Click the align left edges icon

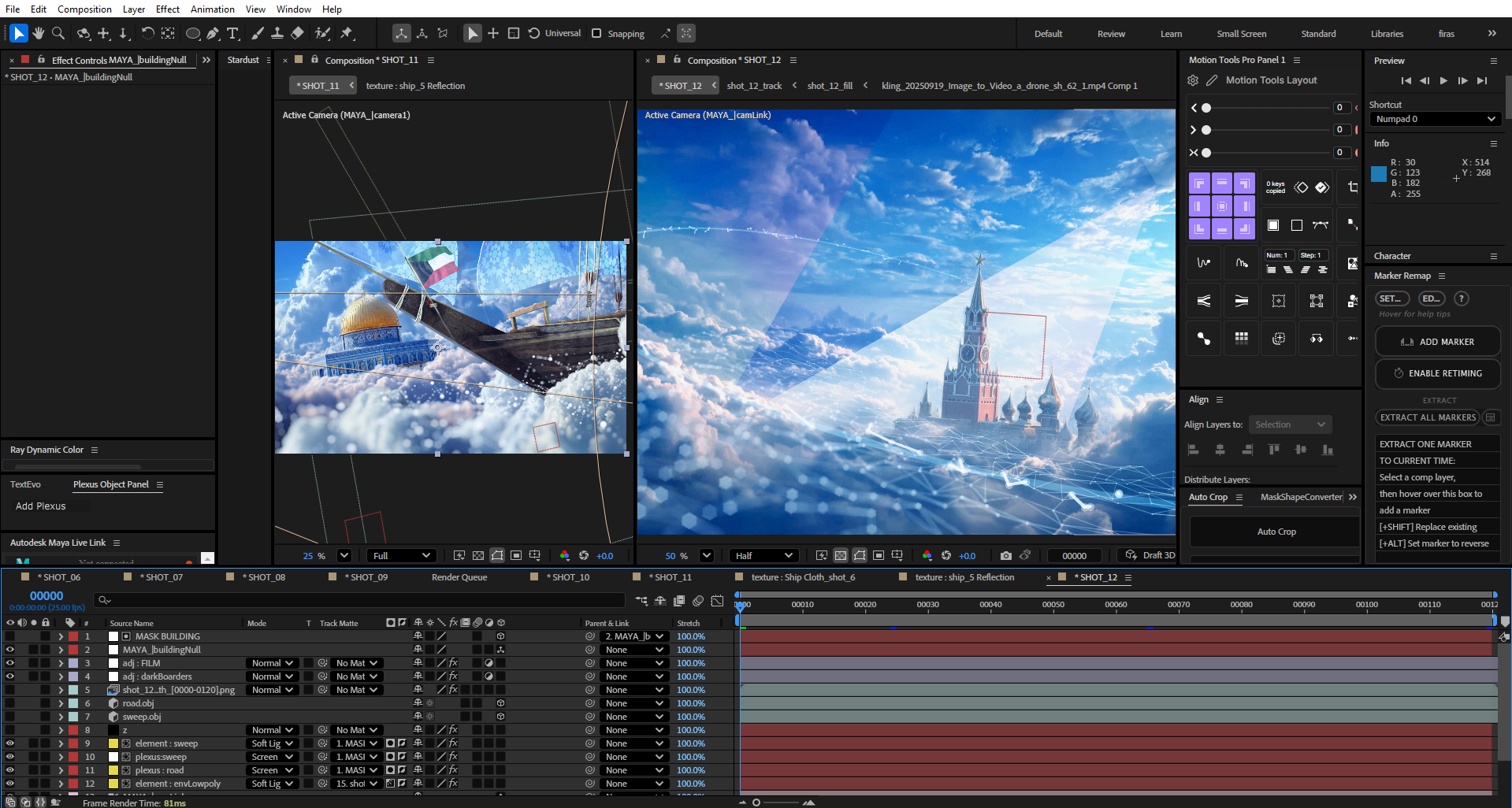(1194, 450)
